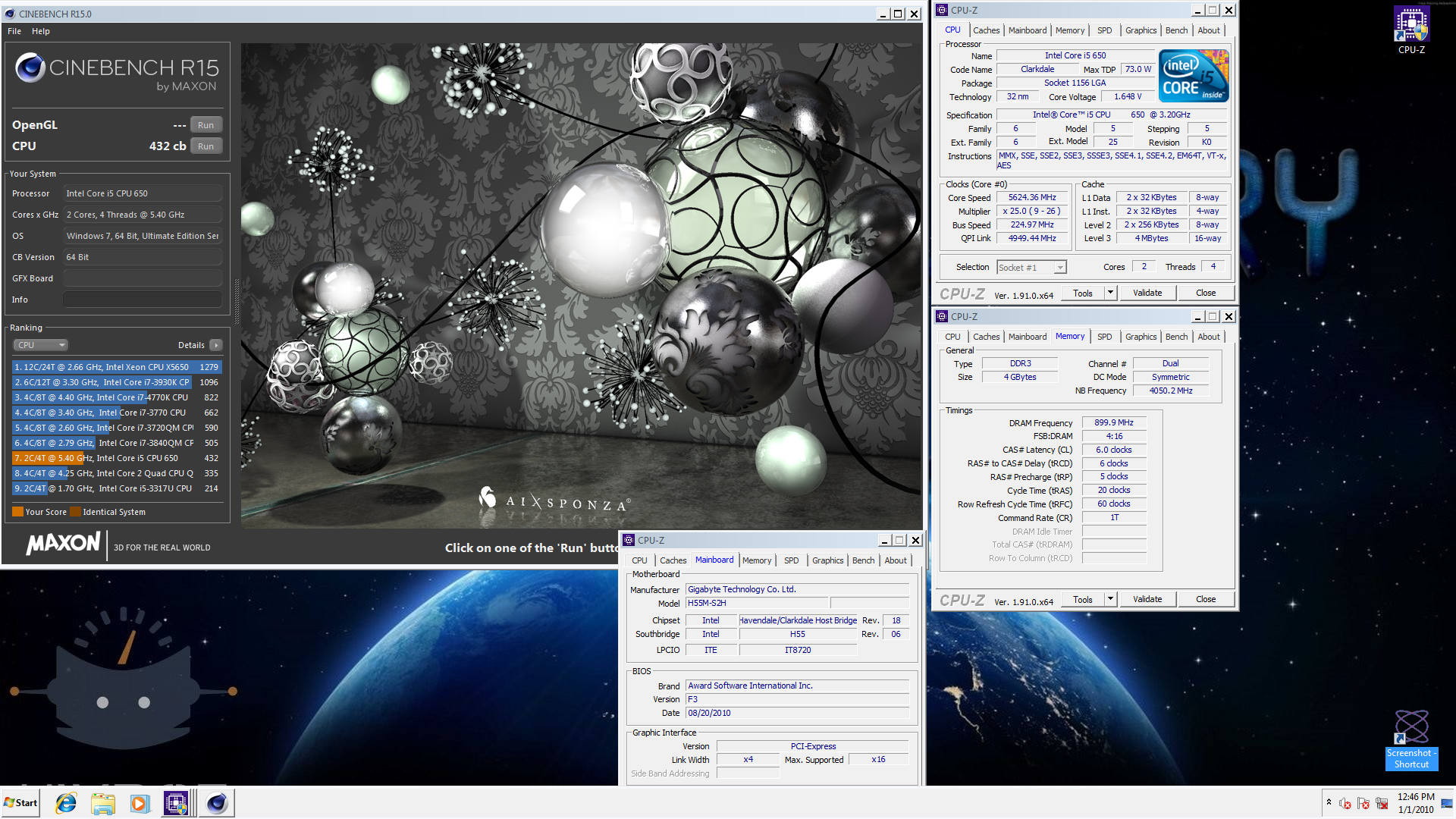Switch to Mainboard tab in top CPU-Z window
1456x819 pixels.
pyautogui.click(x=1028, y=30)
